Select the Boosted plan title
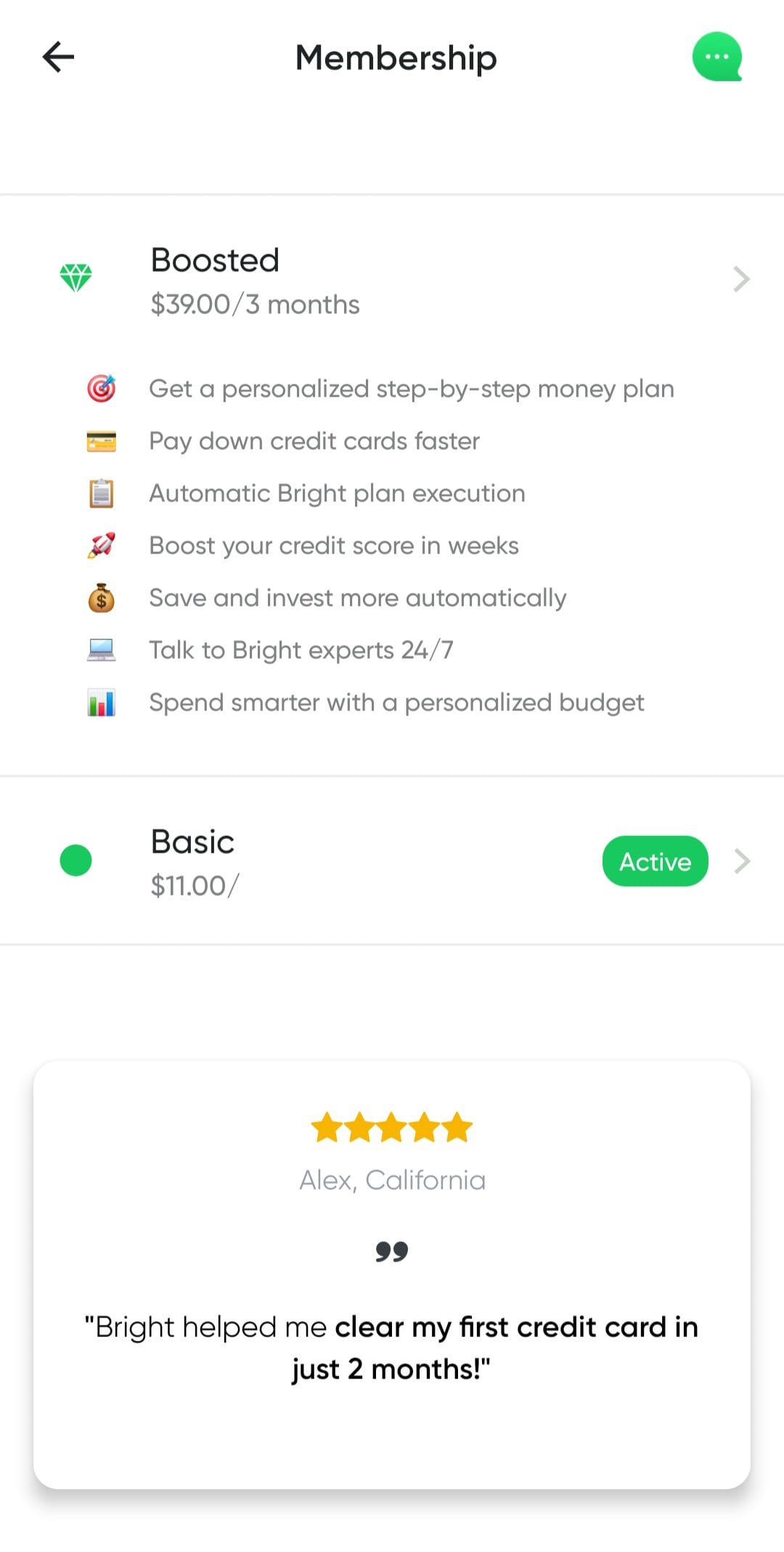 click(x=215, y=260)
